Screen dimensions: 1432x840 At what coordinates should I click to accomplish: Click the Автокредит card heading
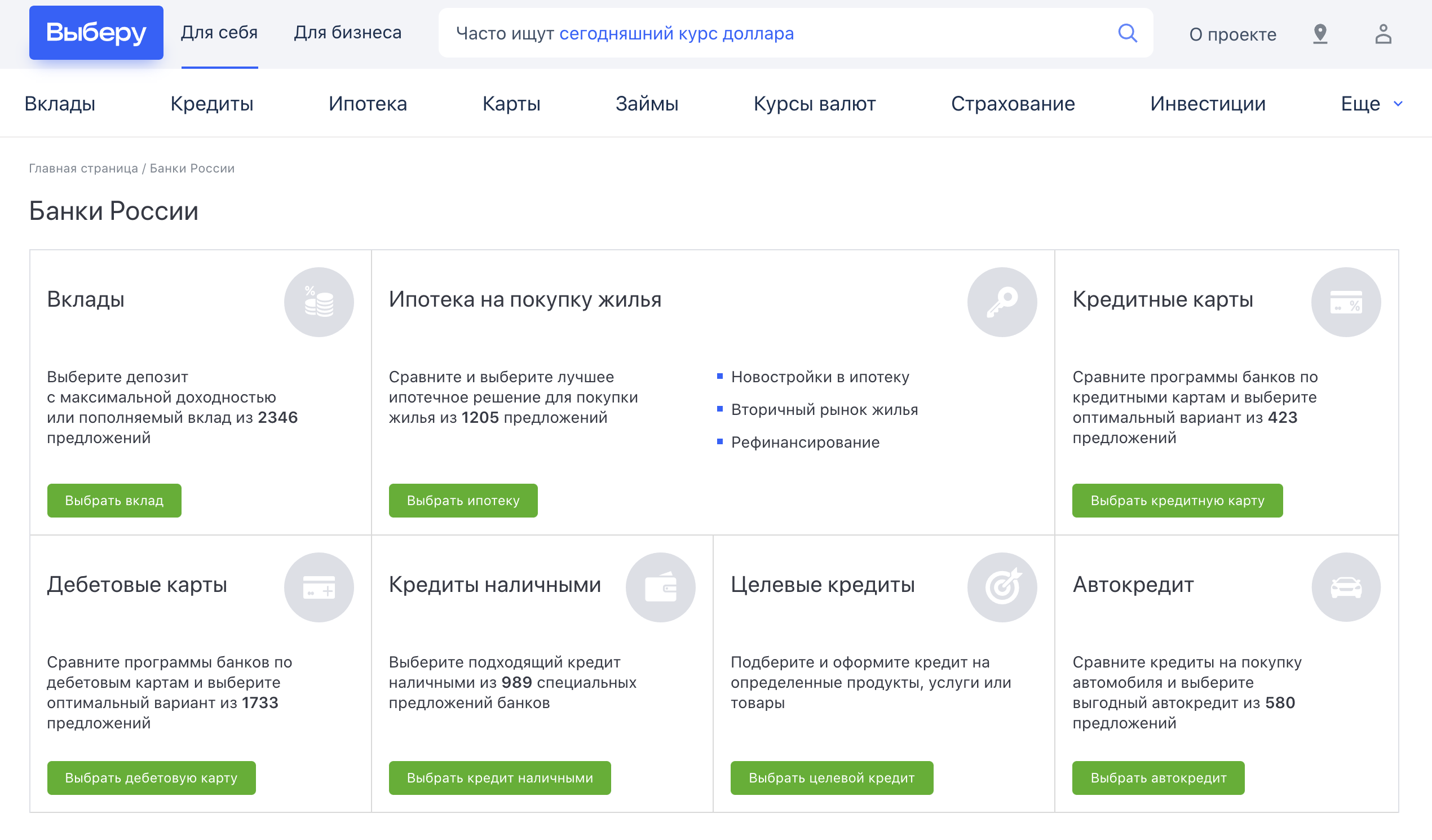coord(1133,584)
